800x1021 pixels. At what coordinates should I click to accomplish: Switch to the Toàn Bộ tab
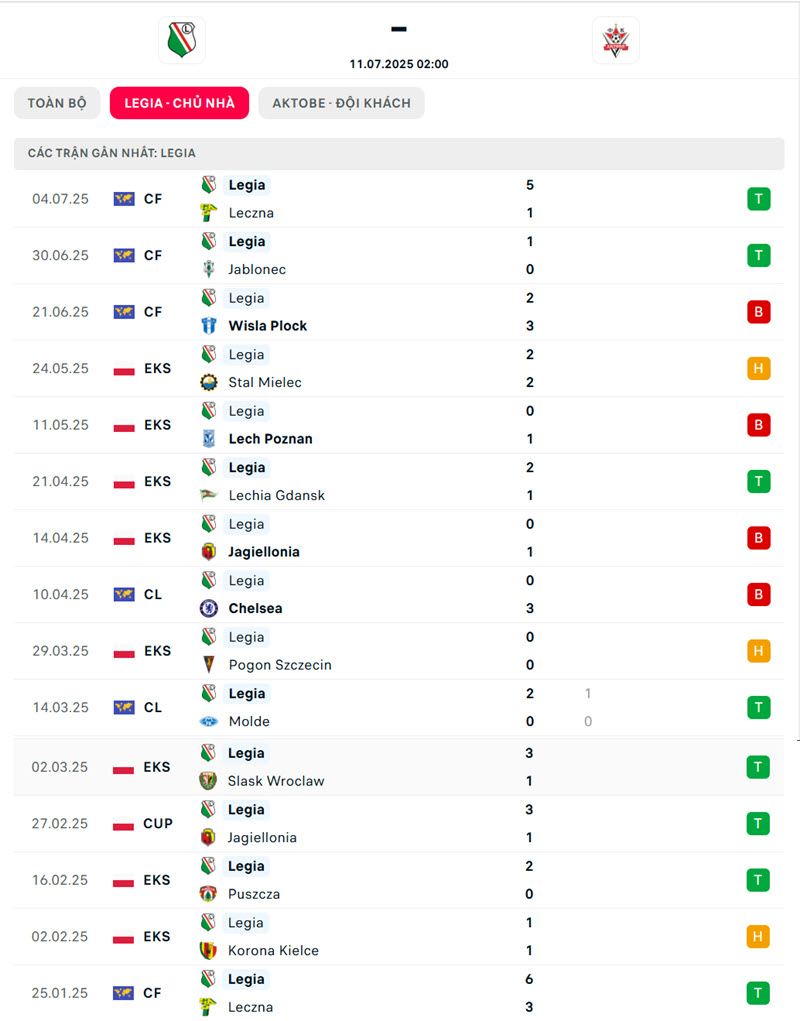57,103
